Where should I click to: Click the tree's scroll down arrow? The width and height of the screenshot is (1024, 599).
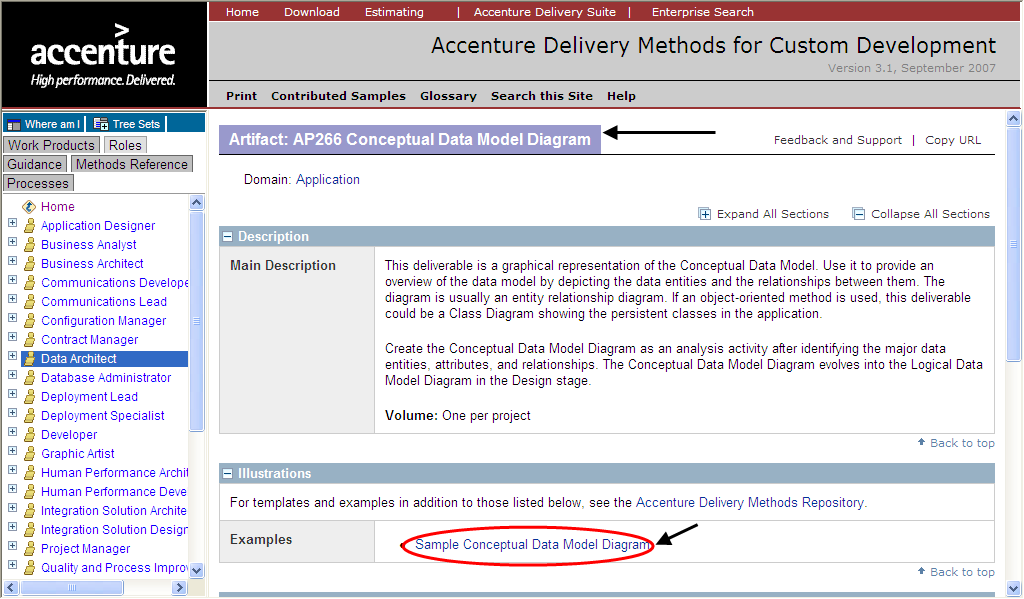tap(197, 570)
